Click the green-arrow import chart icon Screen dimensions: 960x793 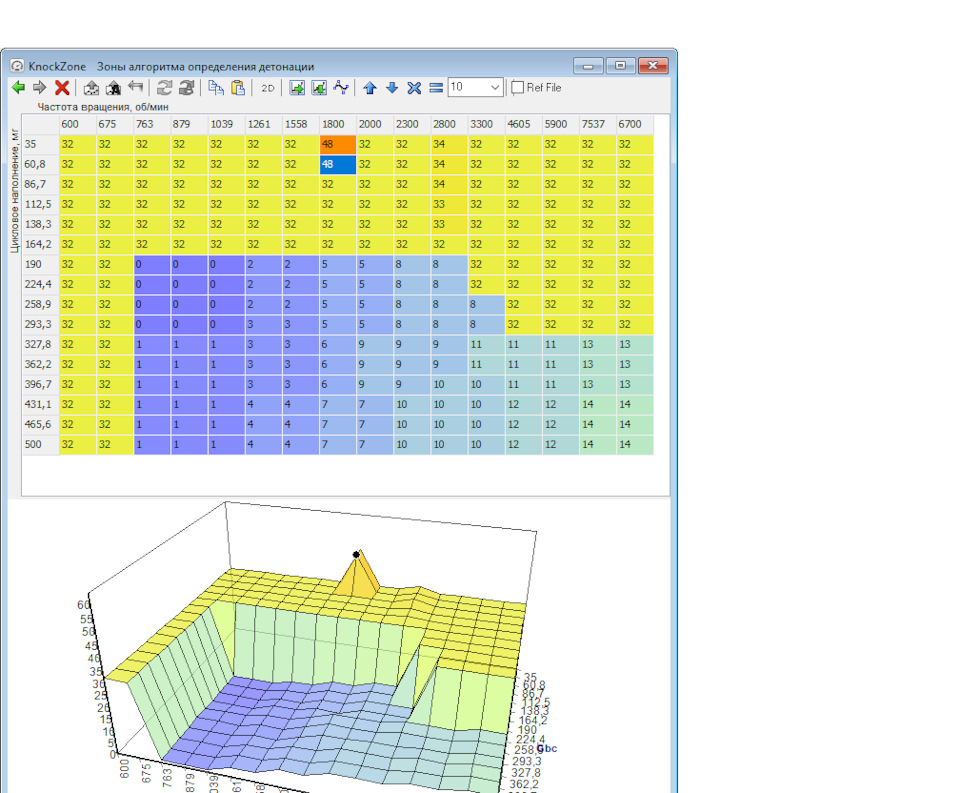click(x=297, y=88)
